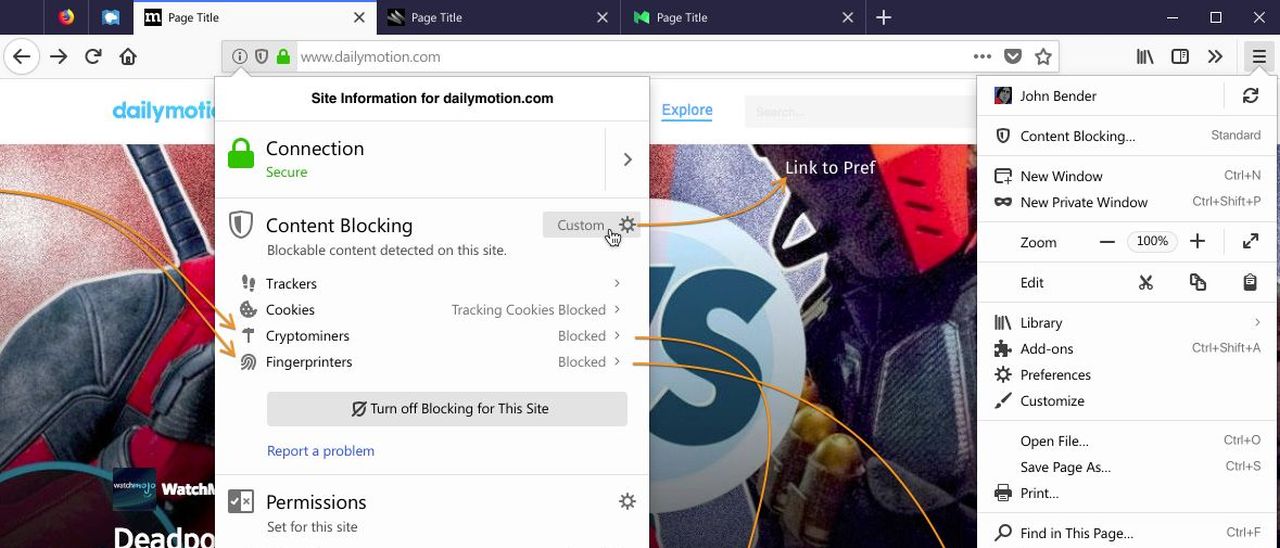Image resolution: width=1280 pixels, height=548 pixels.
Task: Open the Home page button
Action: click(x=128, y=57)
